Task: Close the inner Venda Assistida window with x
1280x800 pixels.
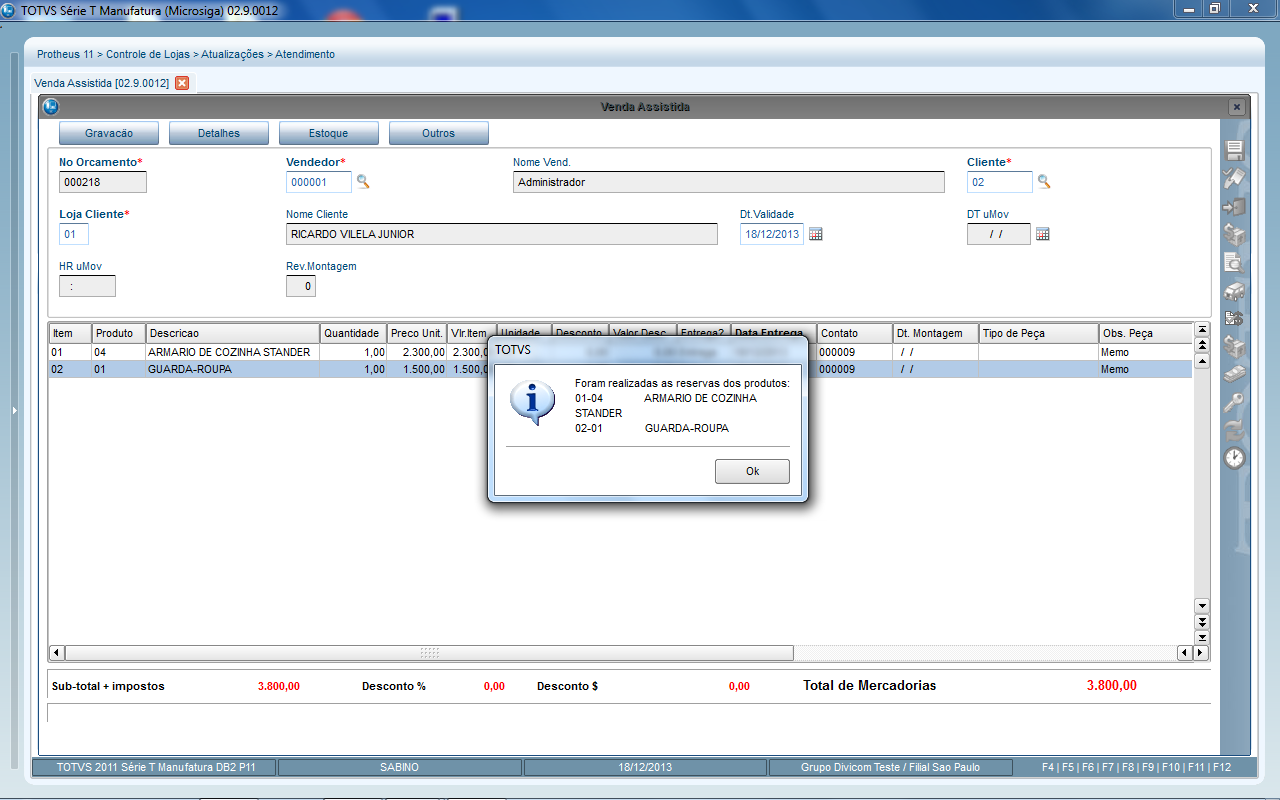Action: 1237,107
